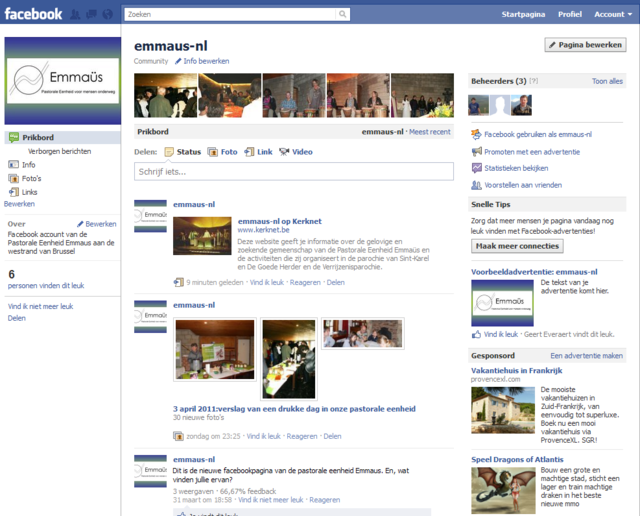The width and height of the screenshot is (640, 516).
Task: Click Een advertentie maken link
Action: pos(587,356)
